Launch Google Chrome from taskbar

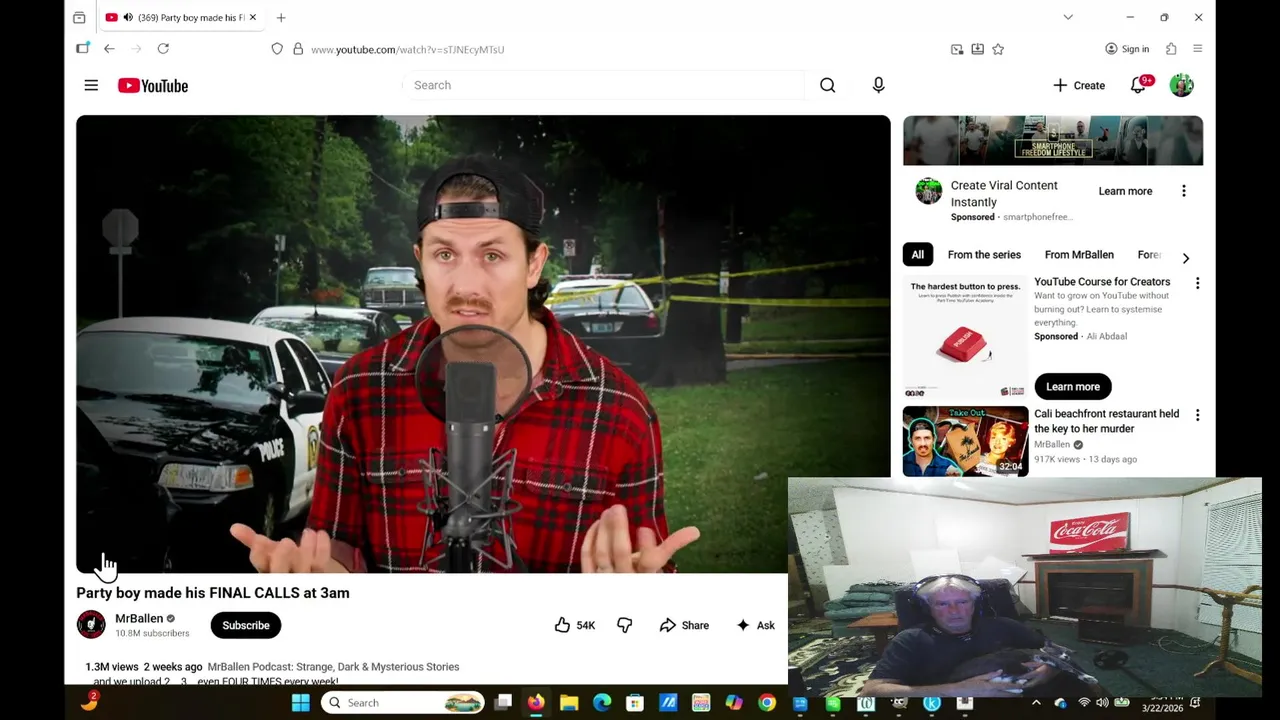coord(767,703)
